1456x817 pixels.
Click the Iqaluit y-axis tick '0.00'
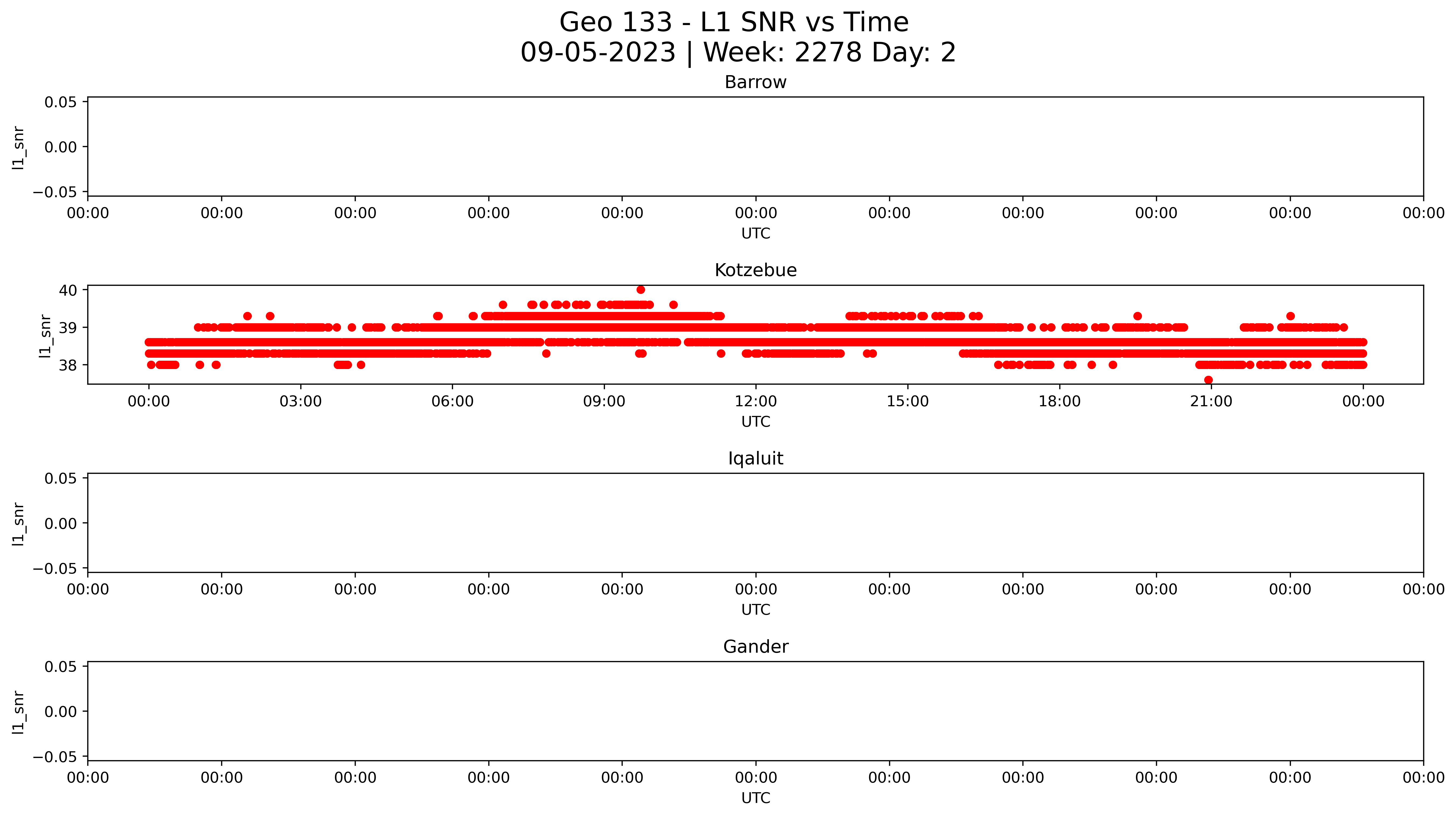61,524
